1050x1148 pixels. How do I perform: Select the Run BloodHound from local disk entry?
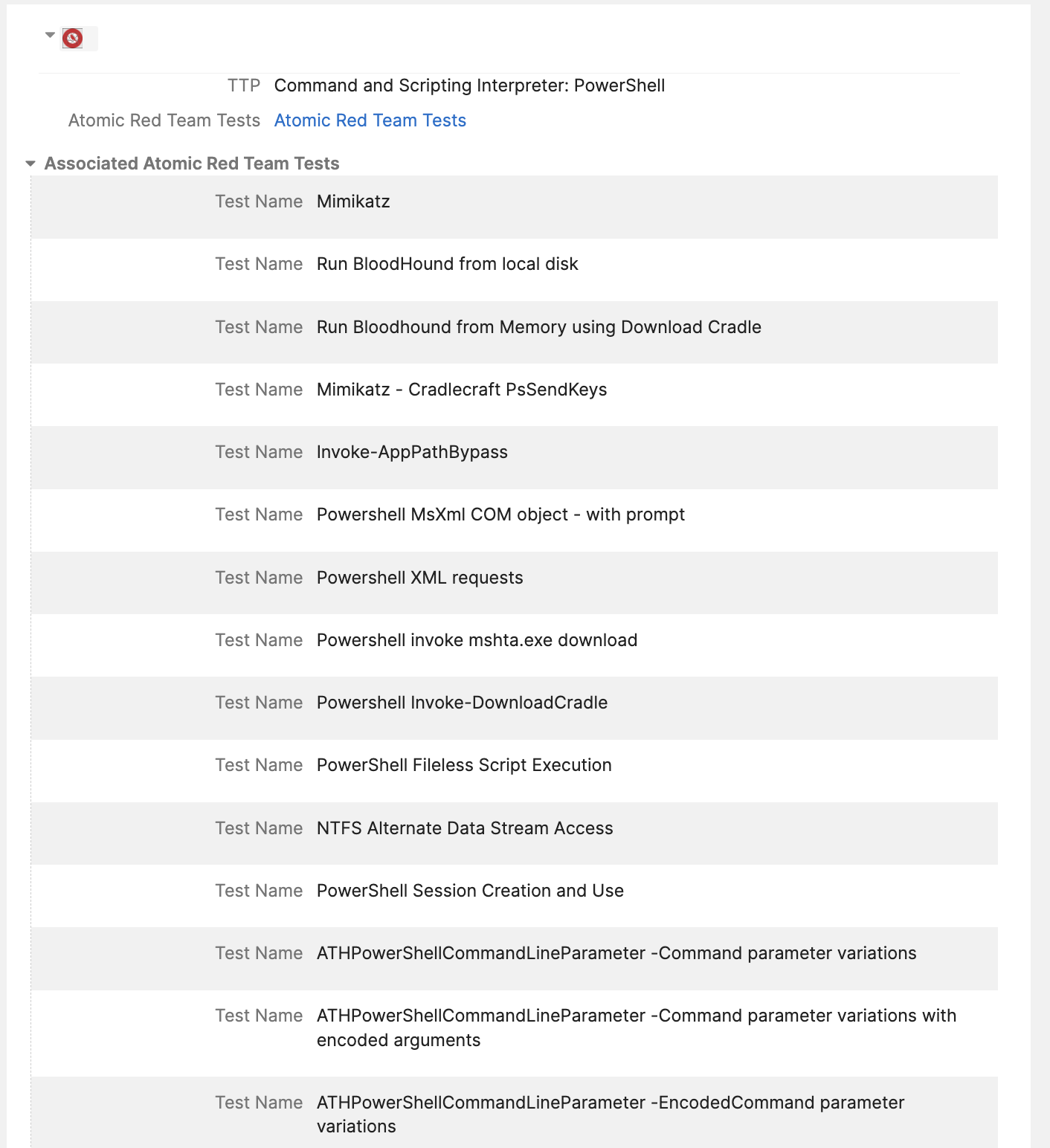[x=447, y=264]
